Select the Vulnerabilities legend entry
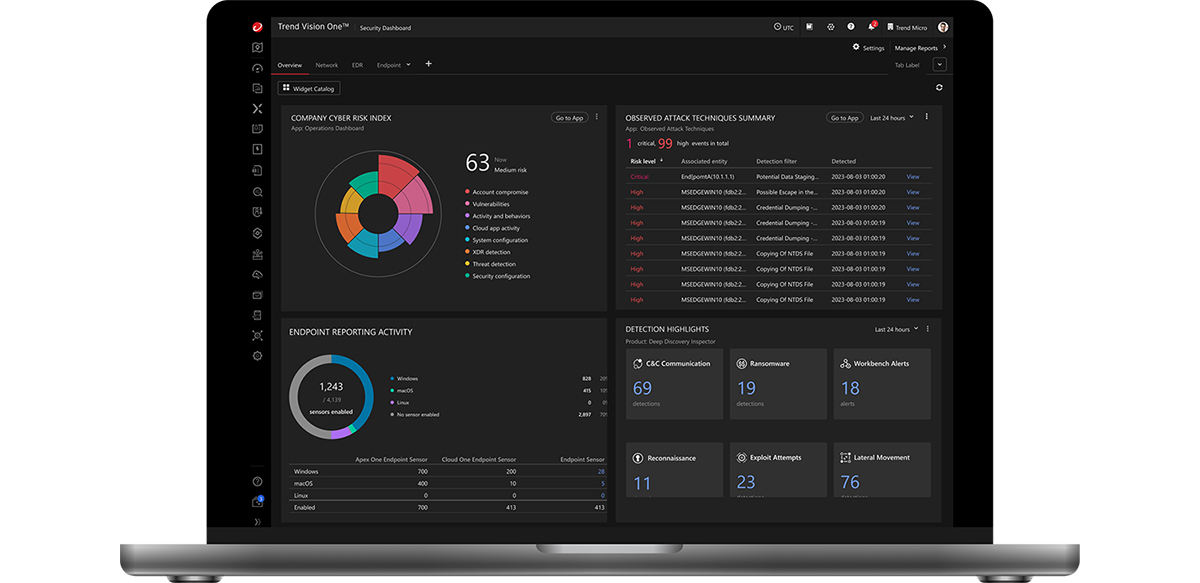1200x583 pixels. (x=487, y=204)
